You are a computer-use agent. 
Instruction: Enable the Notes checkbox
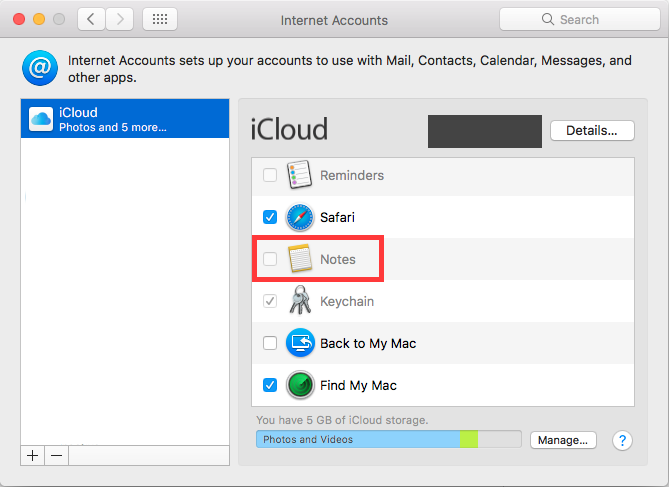[x=270, y=259]
